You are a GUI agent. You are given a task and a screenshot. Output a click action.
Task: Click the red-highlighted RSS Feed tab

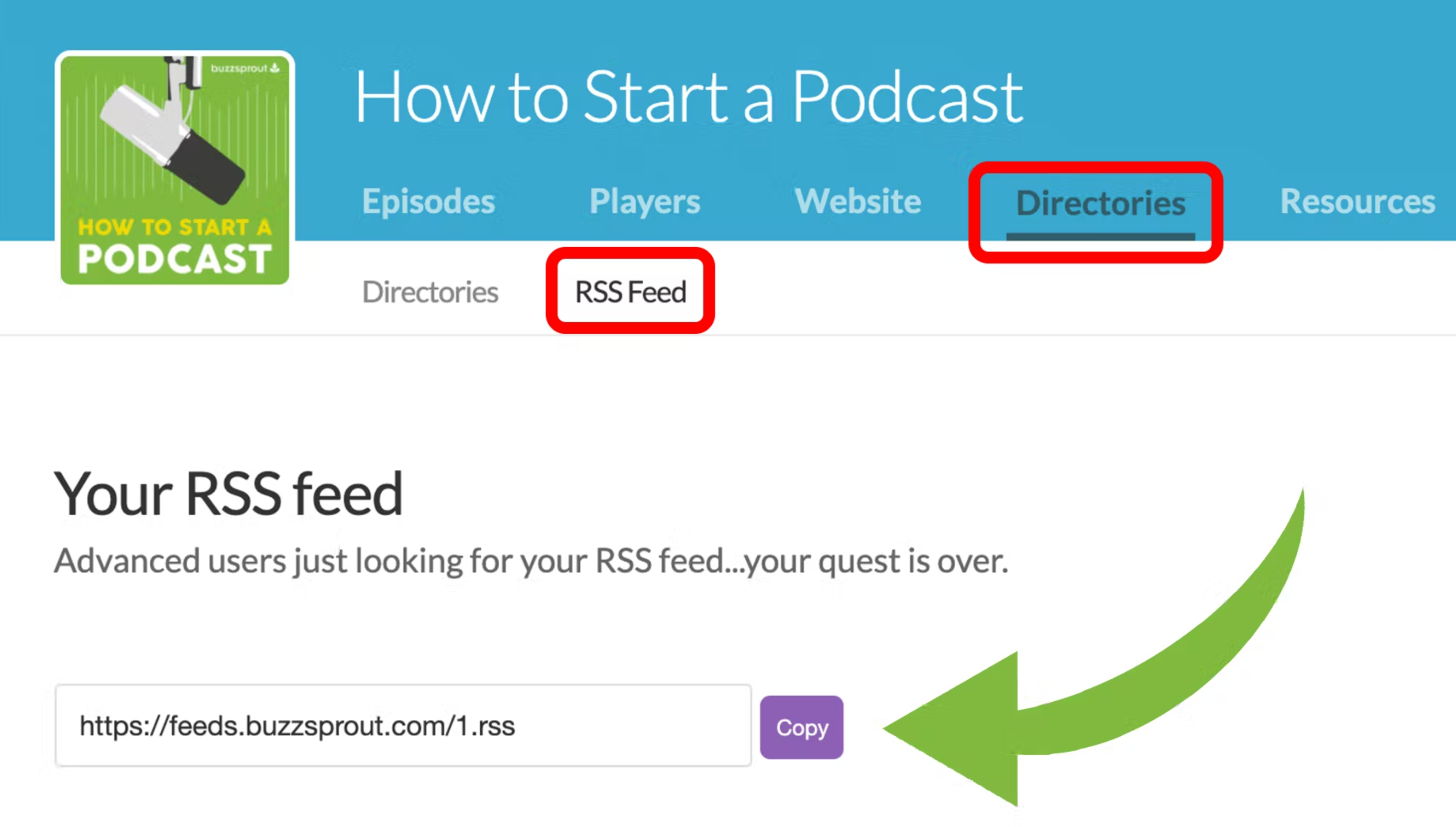(629, 291)
